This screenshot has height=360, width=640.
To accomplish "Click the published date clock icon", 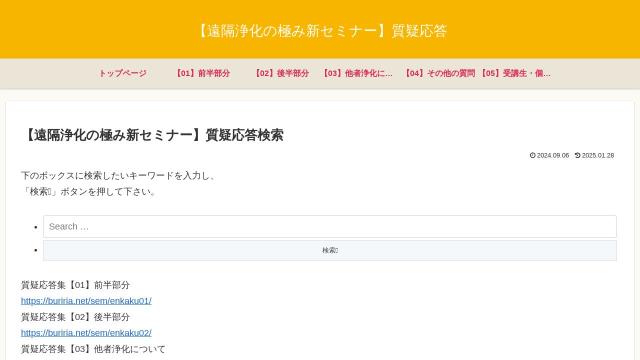I will pos(532,156).
